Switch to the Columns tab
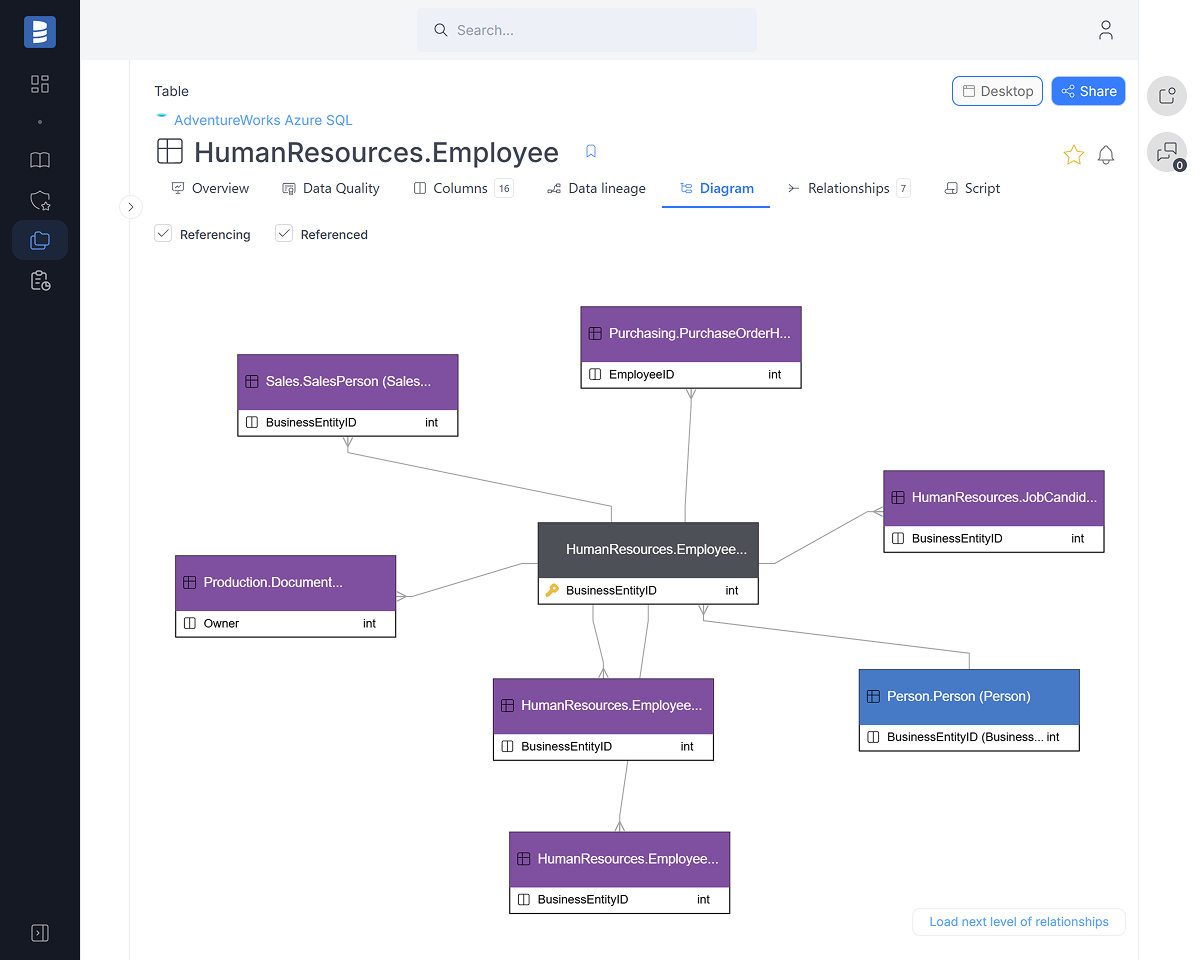The height and width of the screenshot is (960, 1200). tap(461, 188)
